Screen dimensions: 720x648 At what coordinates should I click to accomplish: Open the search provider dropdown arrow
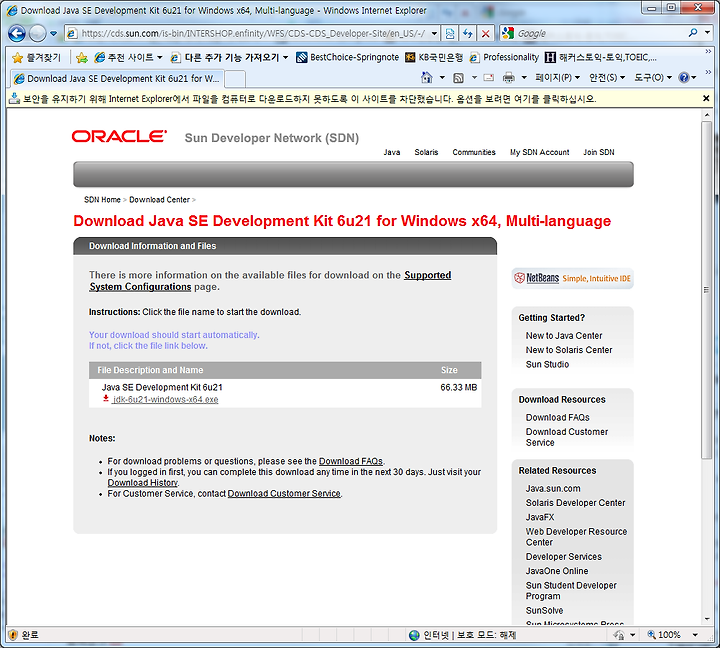(708, 33)
